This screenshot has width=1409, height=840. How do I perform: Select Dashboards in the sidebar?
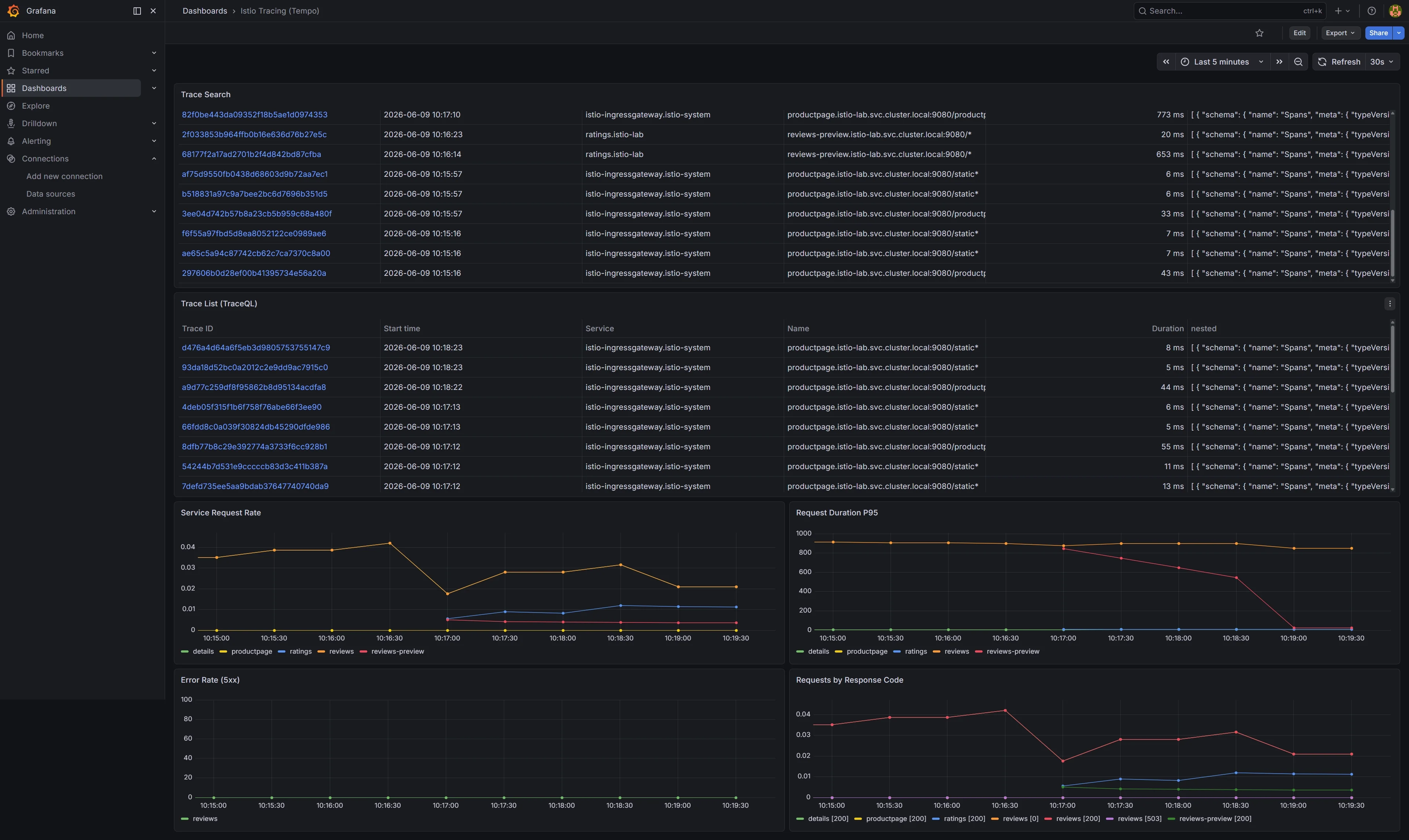click(44, 88)
